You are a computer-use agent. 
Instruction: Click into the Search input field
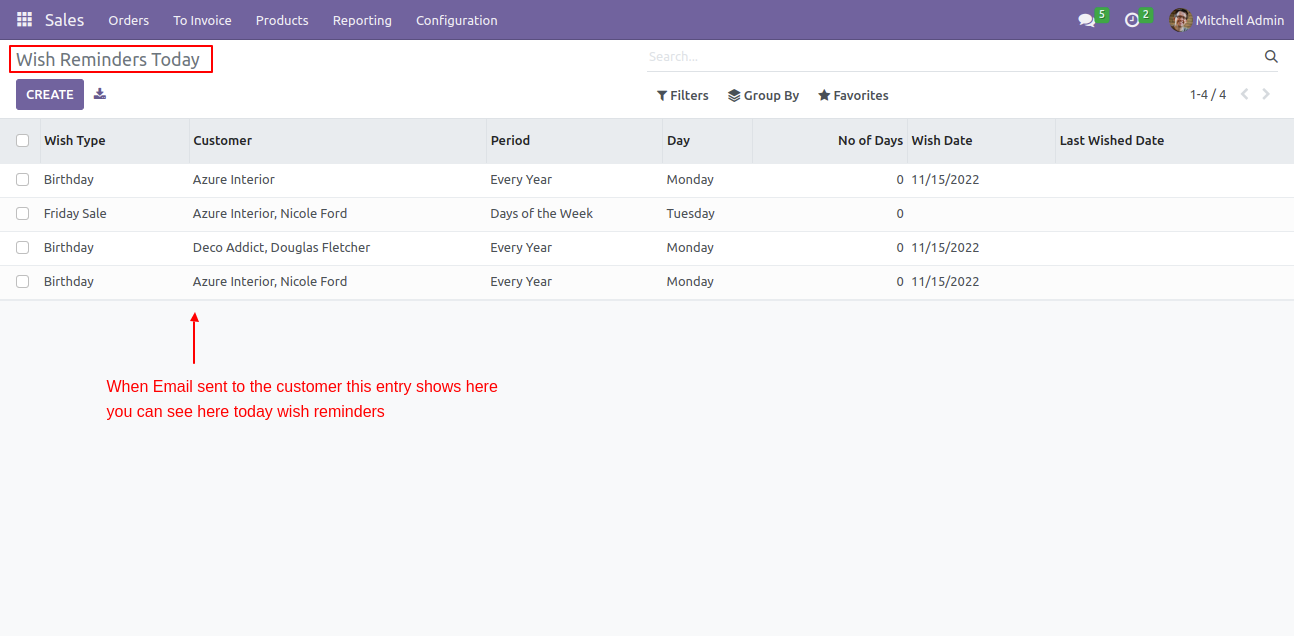tap(953, 57)
